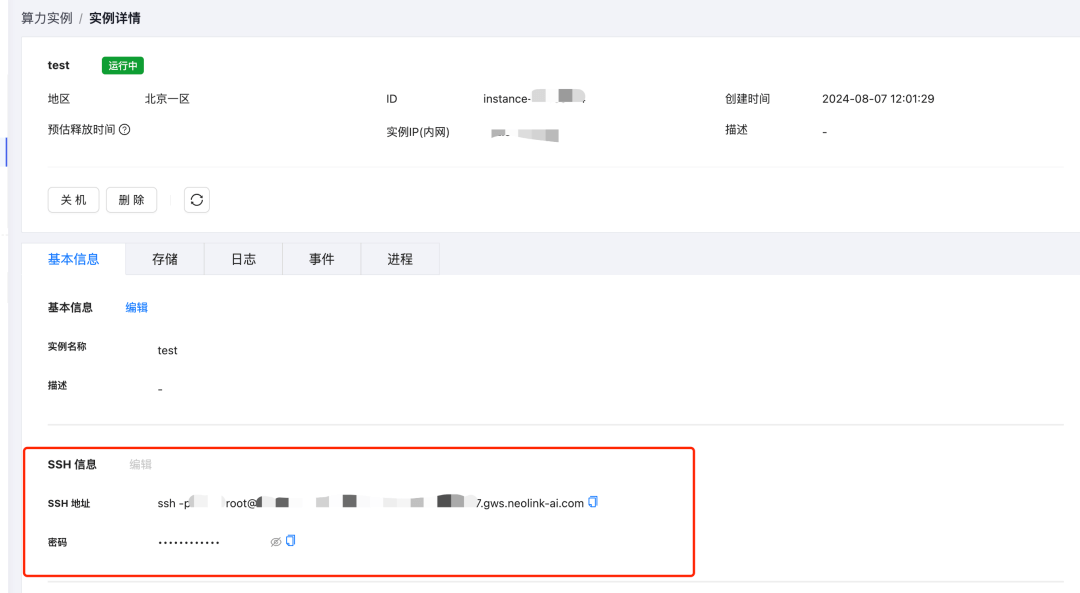Click the instance name test heading
The image size is (1080, 593).
[58, 65]
